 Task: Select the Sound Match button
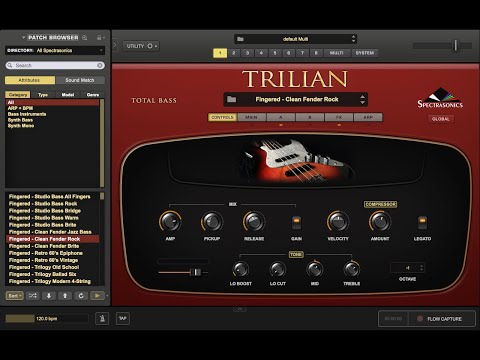pos(80,80)
